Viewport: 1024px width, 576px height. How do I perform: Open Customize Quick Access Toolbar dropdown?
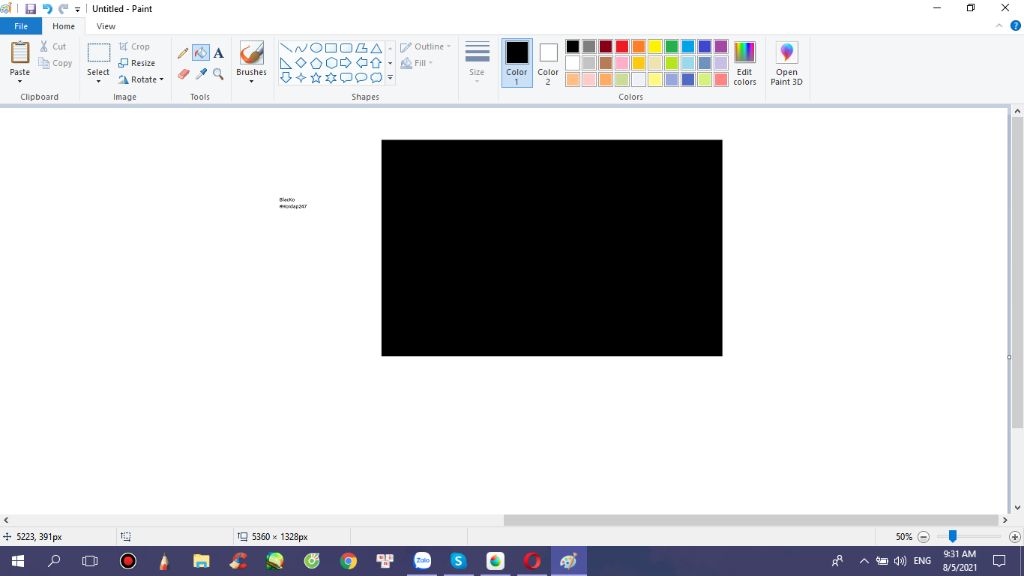pyautogui.click(x=77, y=9)
